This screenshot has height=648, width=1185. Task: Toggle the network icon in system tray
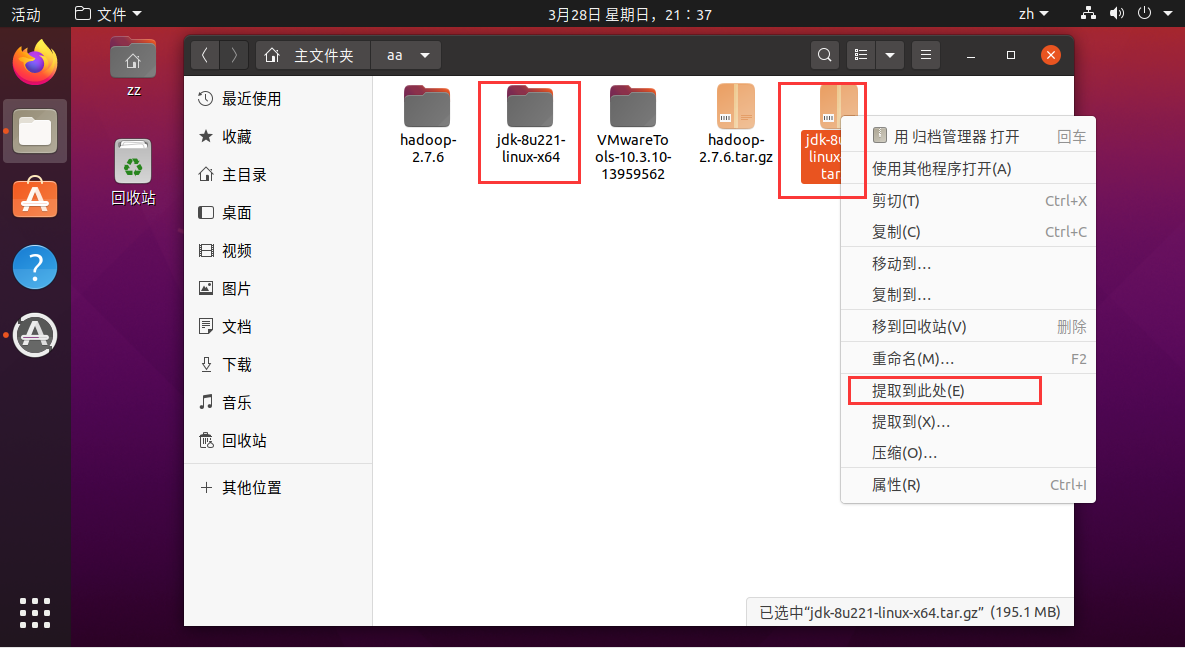coord(1086,14)
